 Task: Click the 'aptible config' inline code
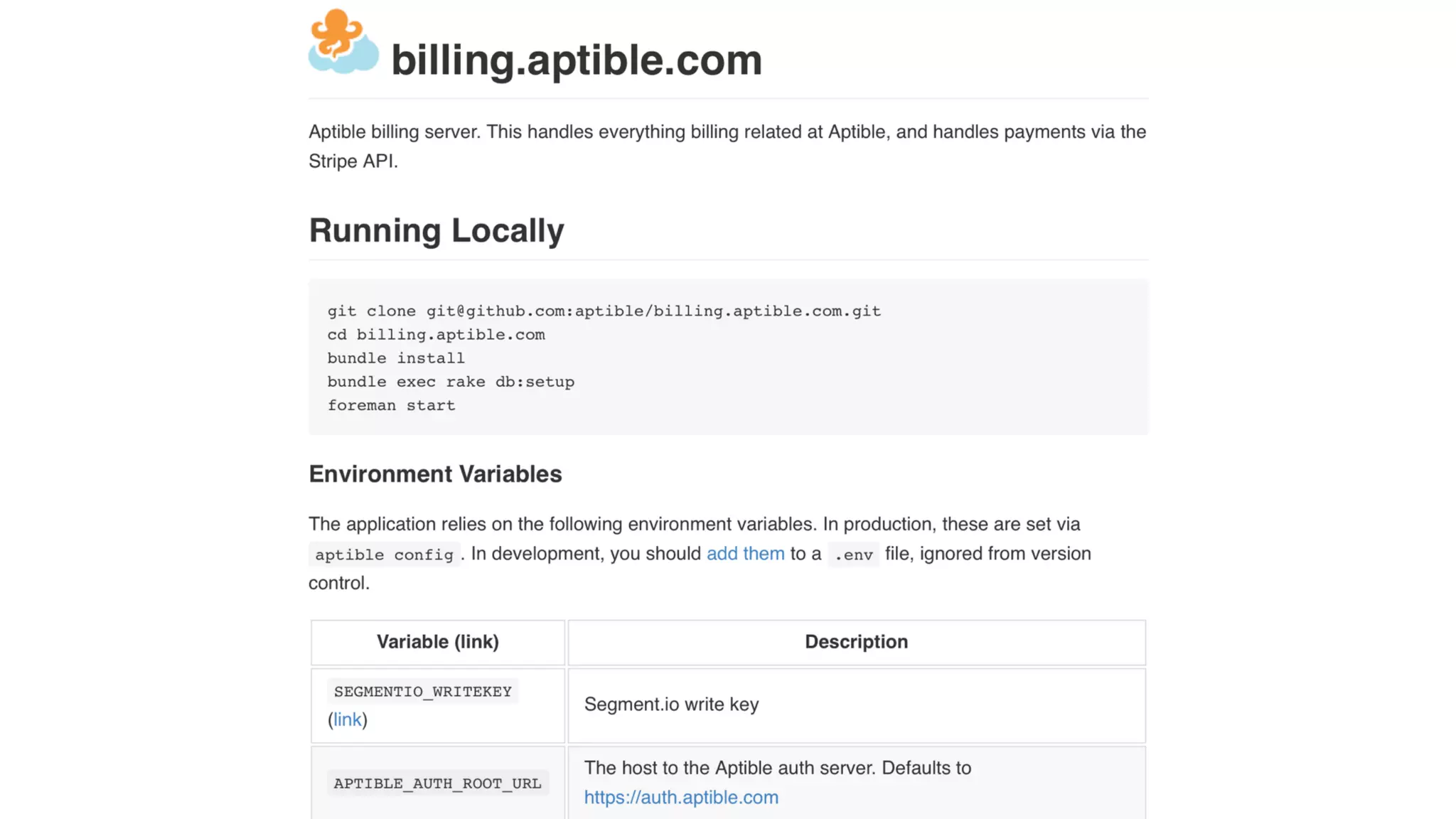[x=384, y=555]
